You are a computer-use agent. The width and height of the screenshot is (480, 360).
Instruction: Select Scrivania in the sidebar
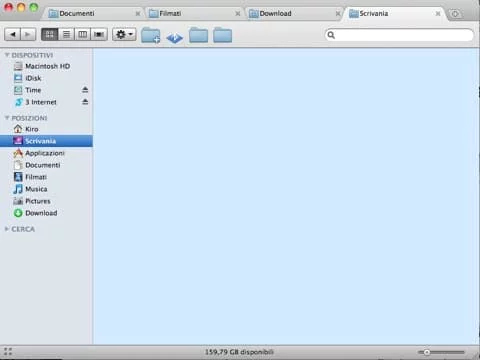point(46,141)
